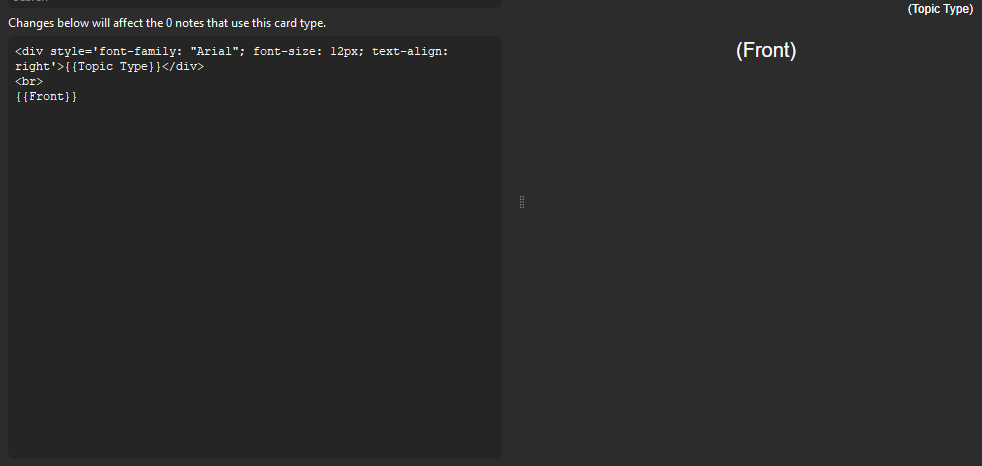Image resolution: width=982 pixels, height=466 pixels.
Task: Click the opening <div tag in the template
Action: [29, 51]
